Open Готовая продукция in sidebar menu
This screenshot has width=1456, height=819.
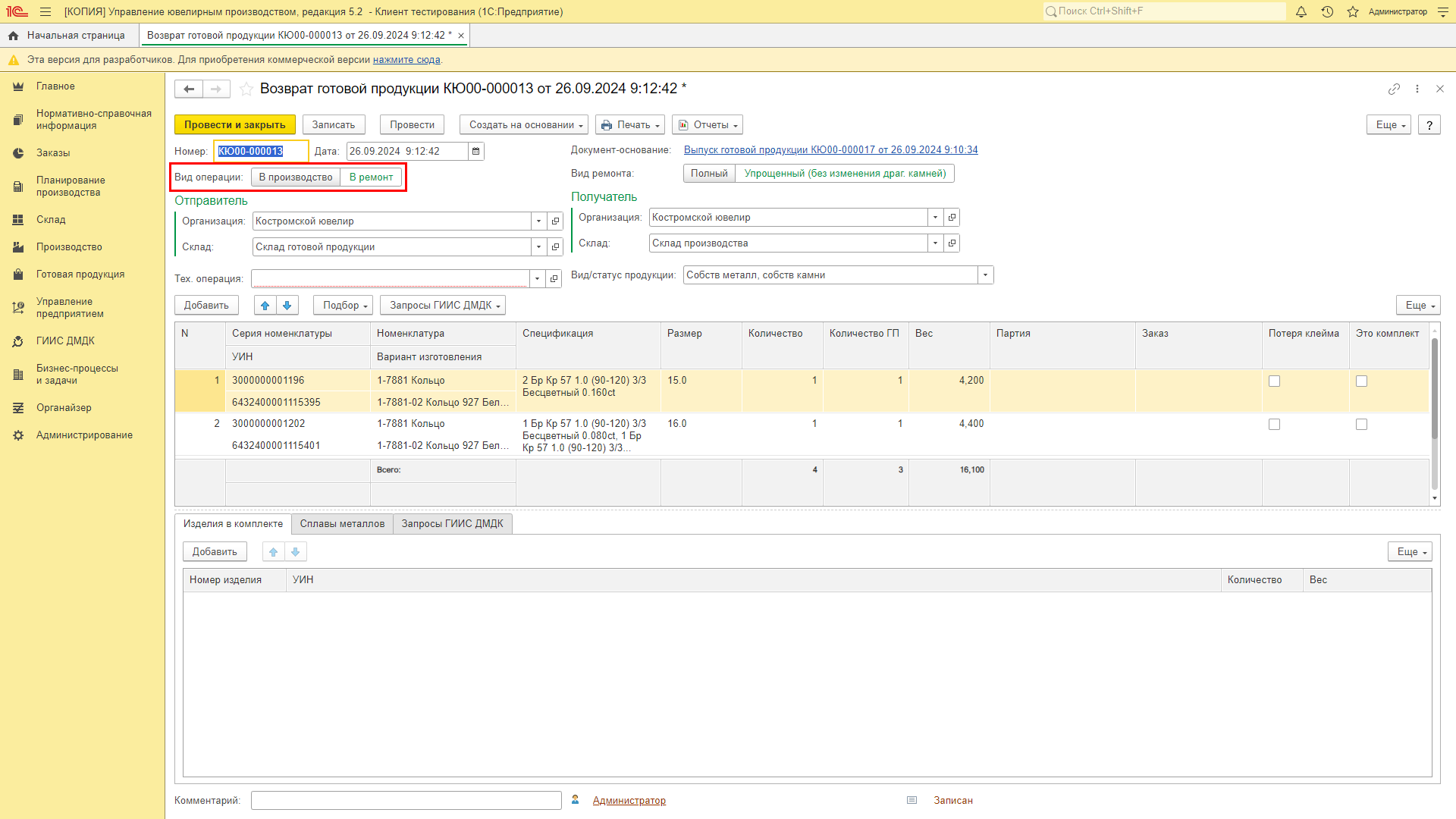coord(80,275)
